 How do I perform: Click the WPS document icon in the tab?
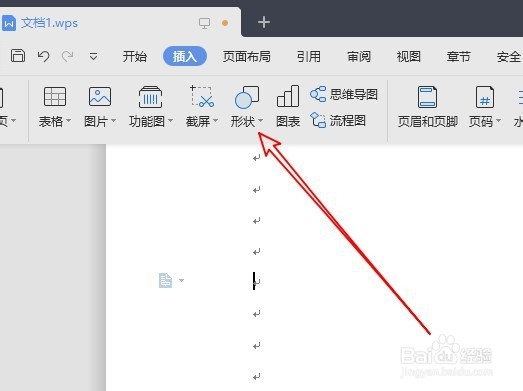point(8,23)
